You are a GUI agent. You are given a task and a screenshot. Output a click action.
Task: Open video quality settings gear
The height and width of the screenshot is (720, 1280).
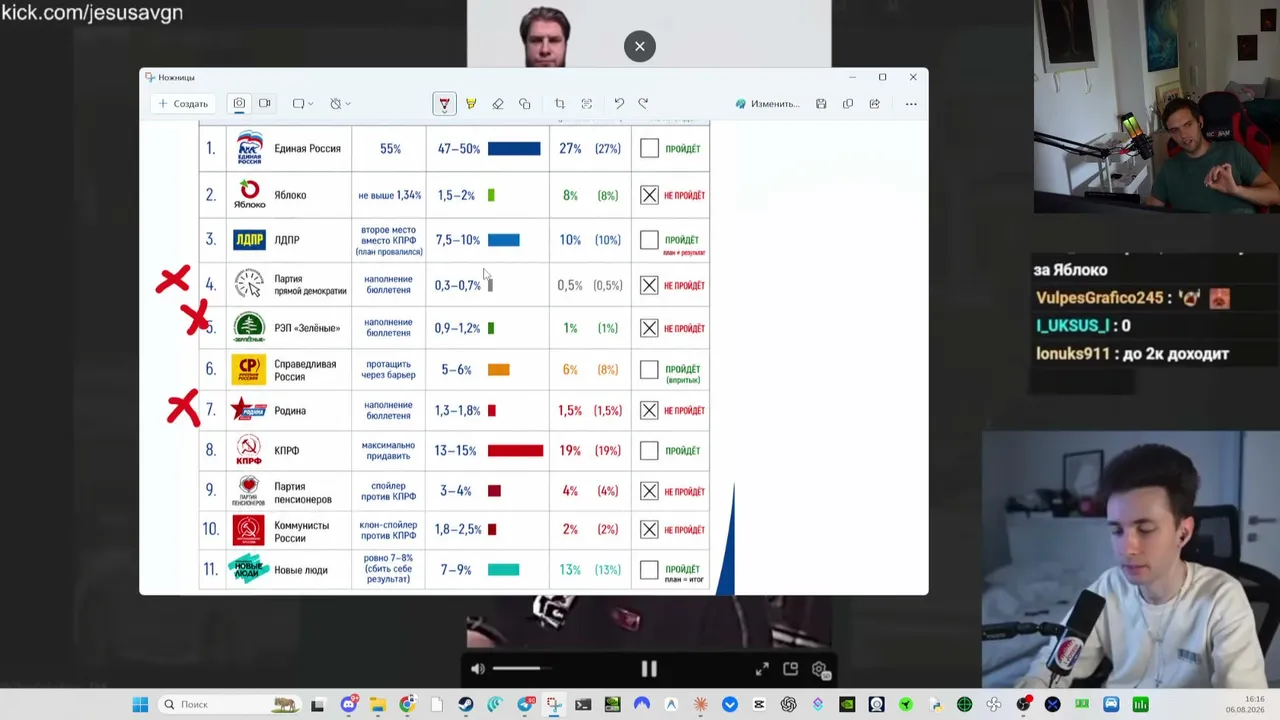point(820,669)
